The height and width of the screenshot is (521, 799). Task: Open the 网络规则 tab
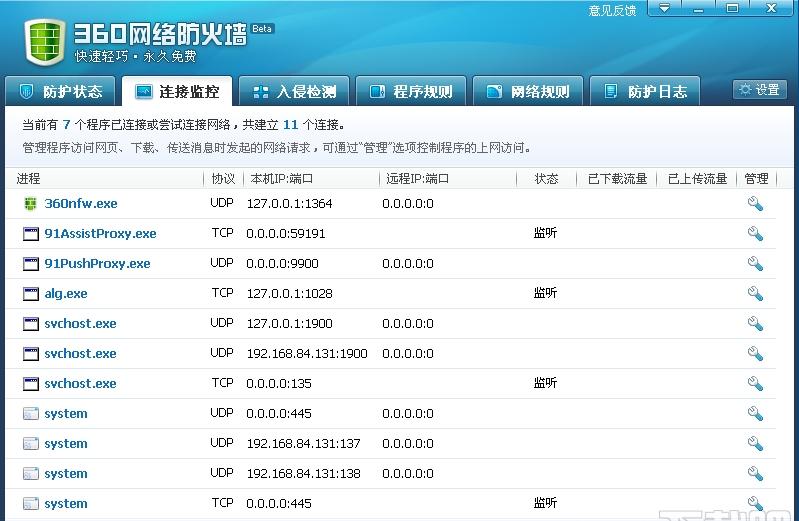click(527, 91)
